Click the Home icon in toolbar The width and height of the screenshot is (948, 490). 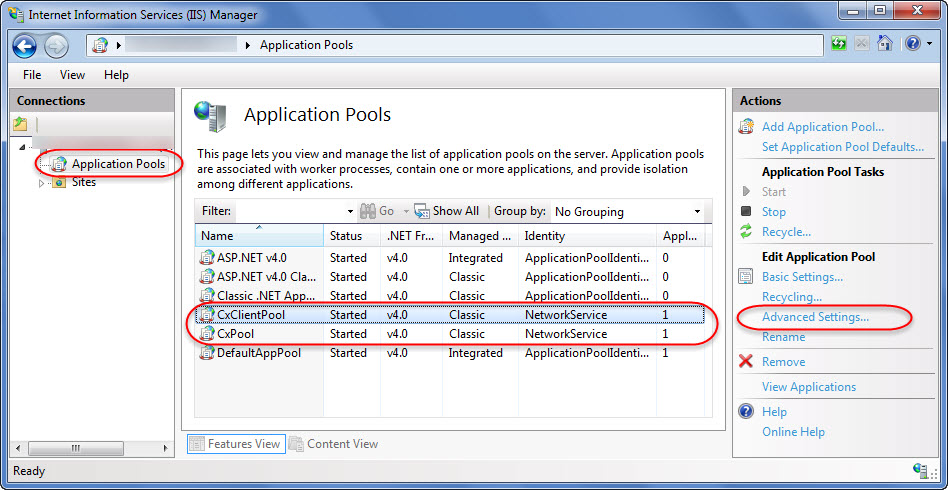tap(885, 44)
